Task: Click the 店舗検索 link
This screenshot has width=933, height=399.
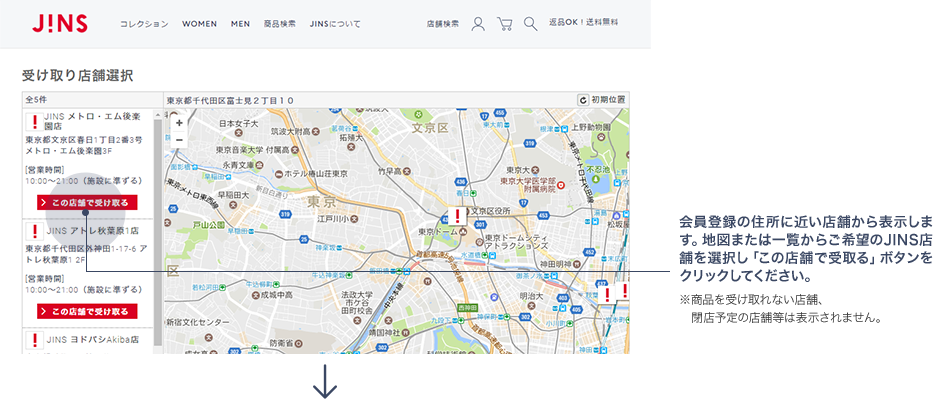Action: click(x=443, y=24)
